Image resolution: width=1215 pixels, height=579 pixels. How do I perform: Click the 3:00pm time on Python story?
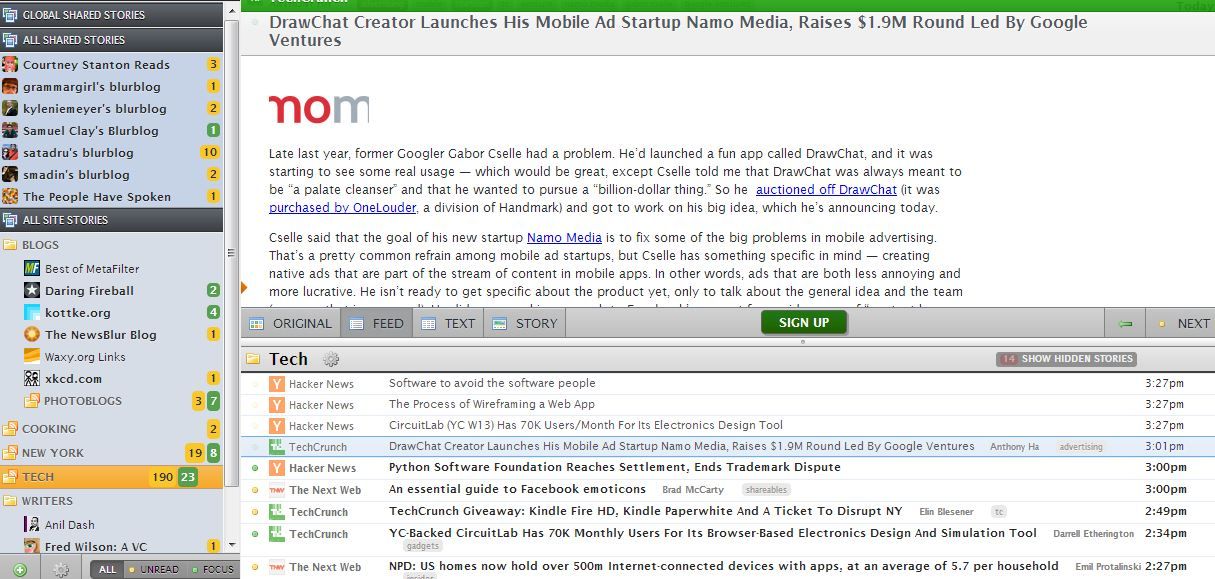[x=1165, y=468]
